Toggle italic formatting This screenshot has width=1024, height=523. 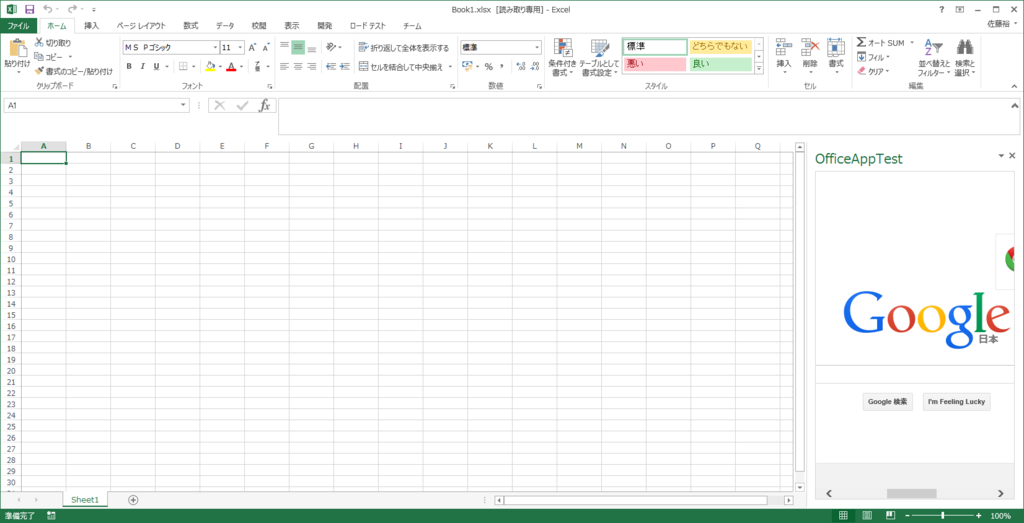[x=142, y=66]
